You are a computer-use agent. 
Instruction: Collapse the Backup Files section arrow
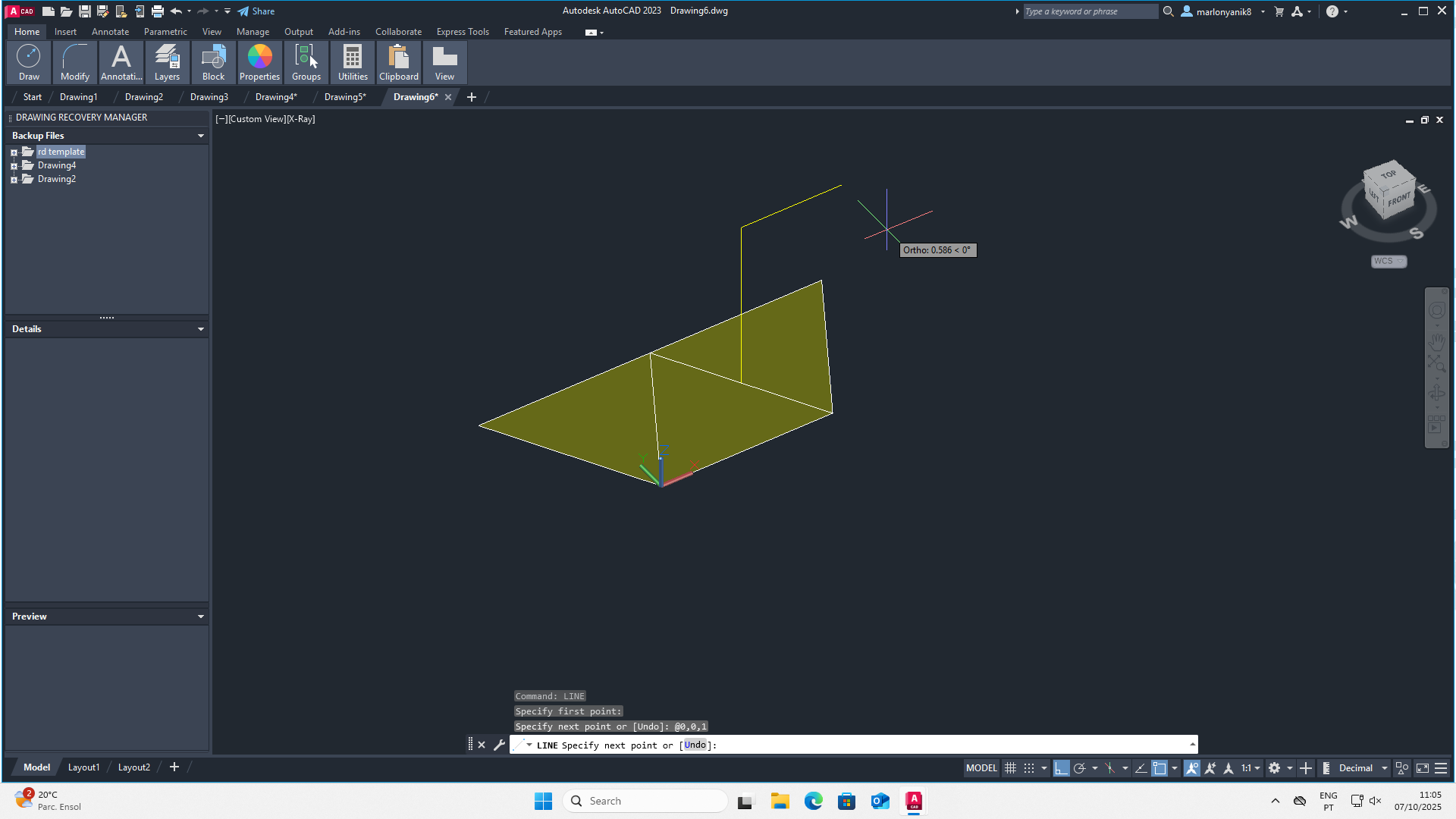pos(201,136)
